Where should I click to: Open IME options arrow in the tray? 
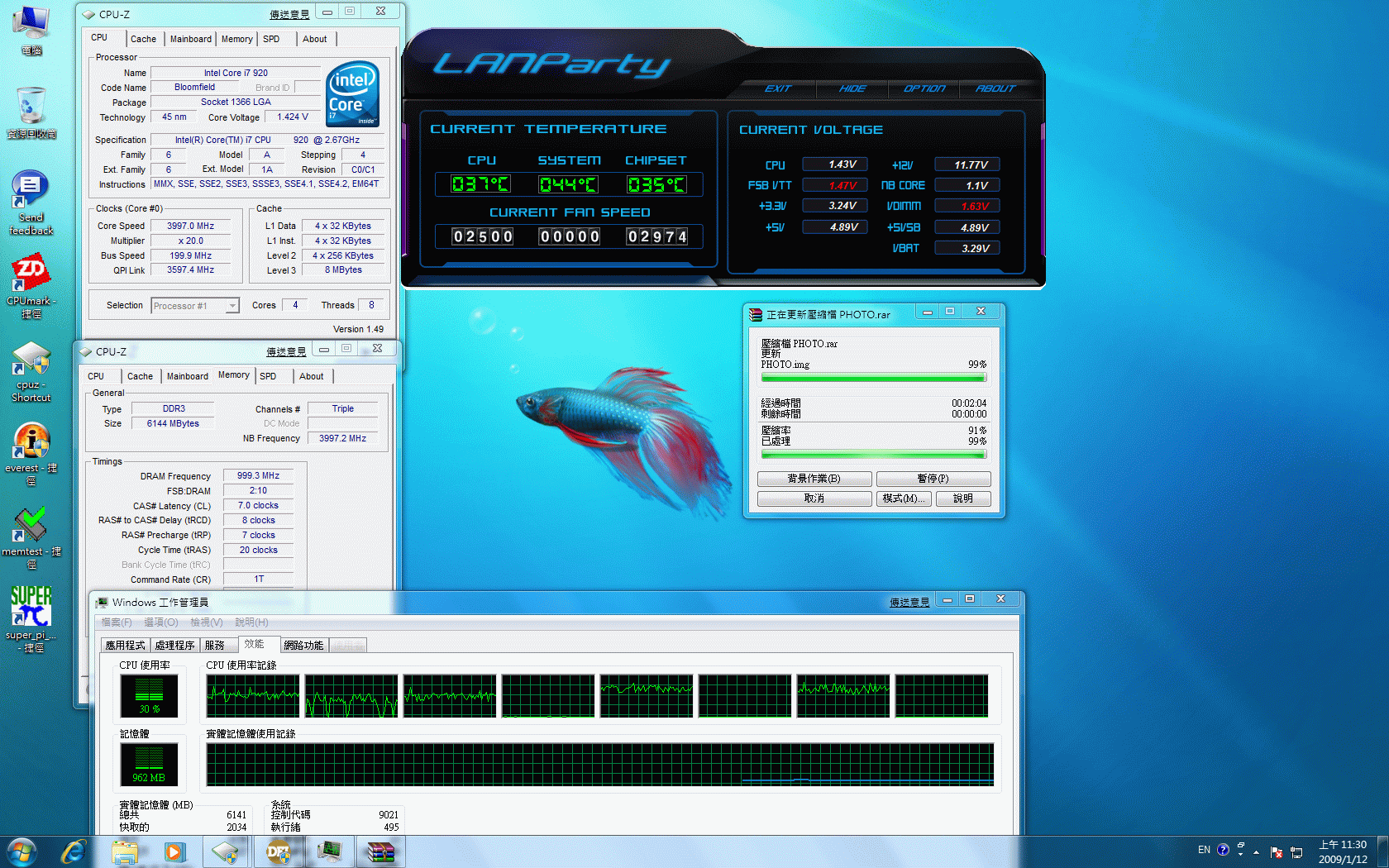1240,855
